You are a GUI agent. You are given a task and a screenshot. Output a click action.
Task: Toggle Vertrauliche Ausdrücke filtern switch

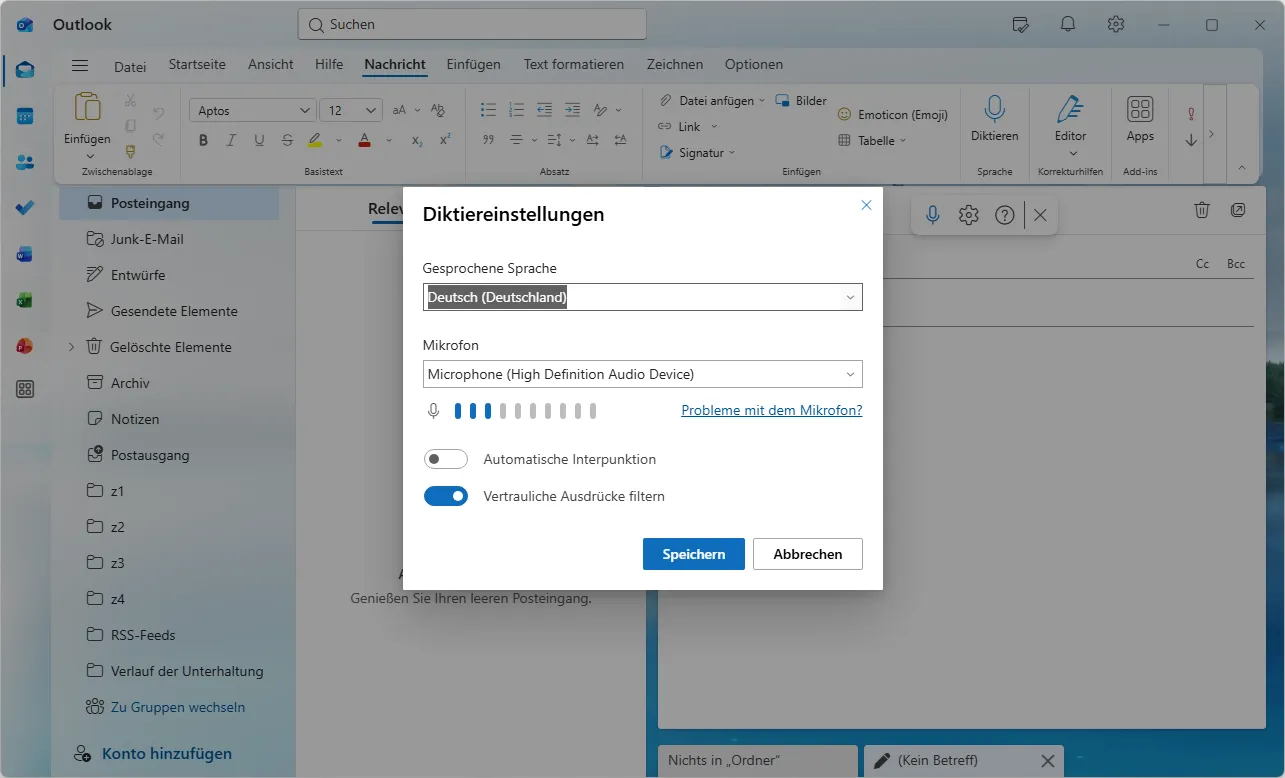[x=446, y=496]
